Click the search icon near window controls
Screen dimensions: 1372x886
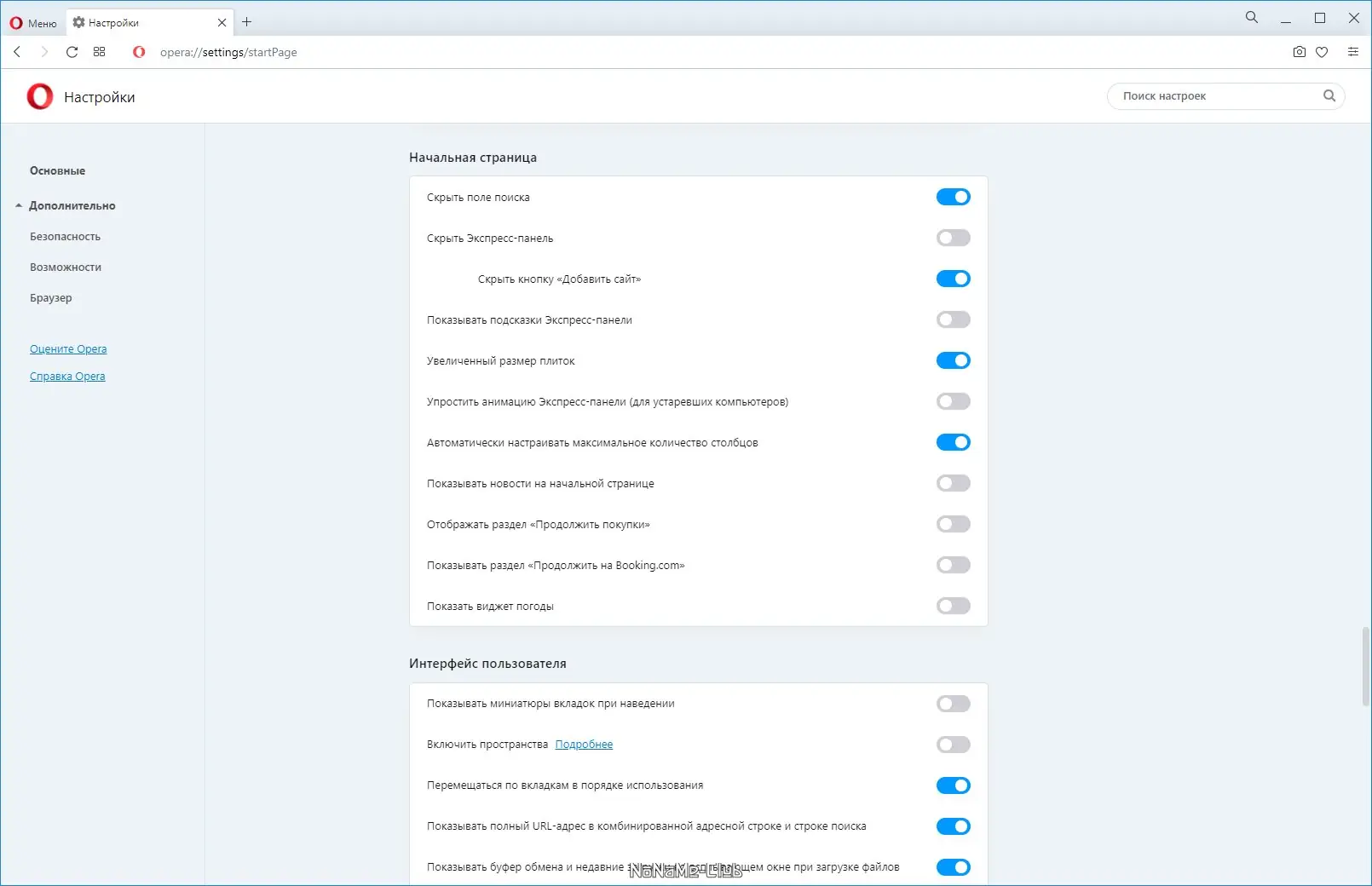pyautogui.click(x=1251, y=17)
